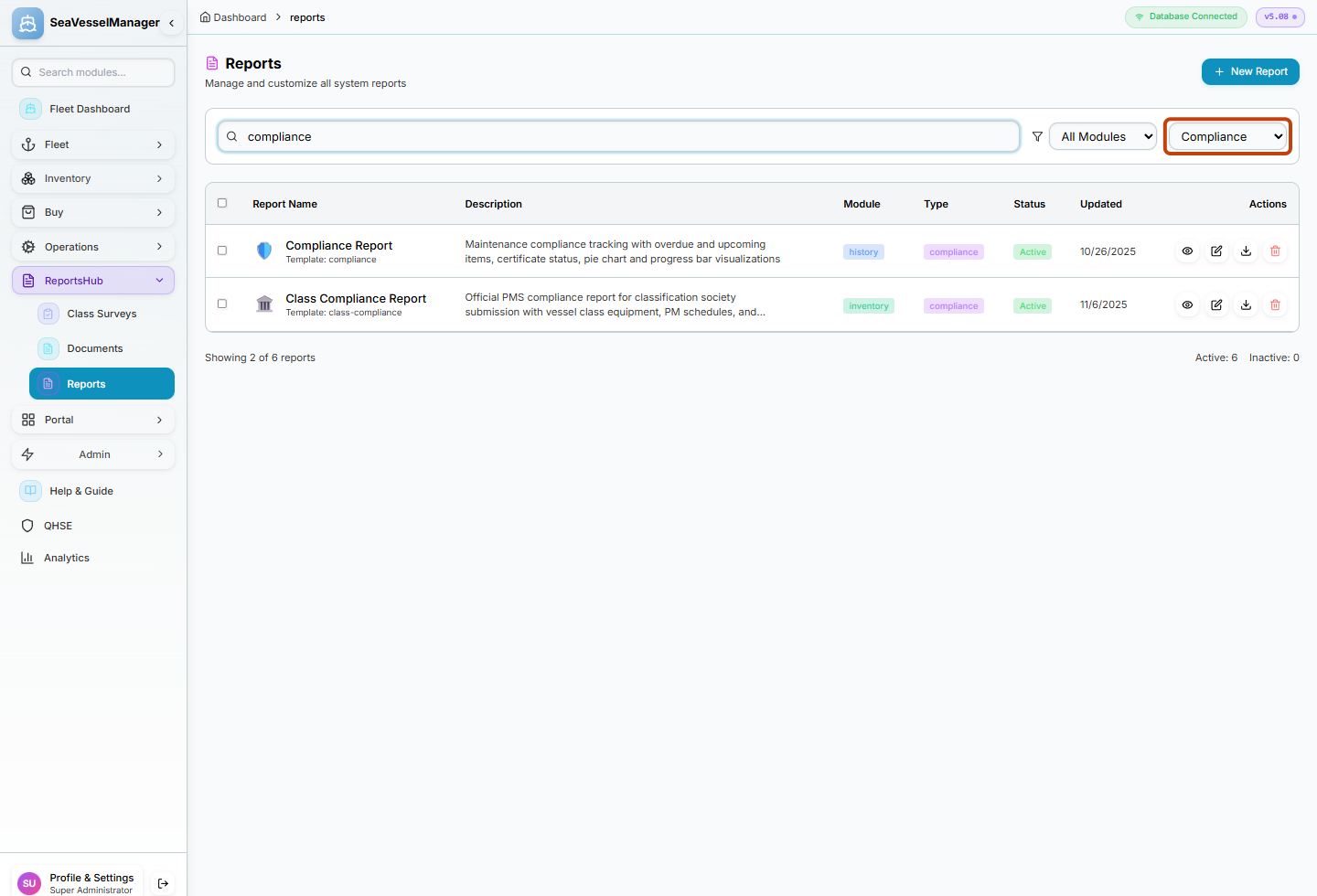The height and width of the screenshot is (896, 1317).
Task: Click the filter funnel icon
Action: click(x=1037, y=136)
